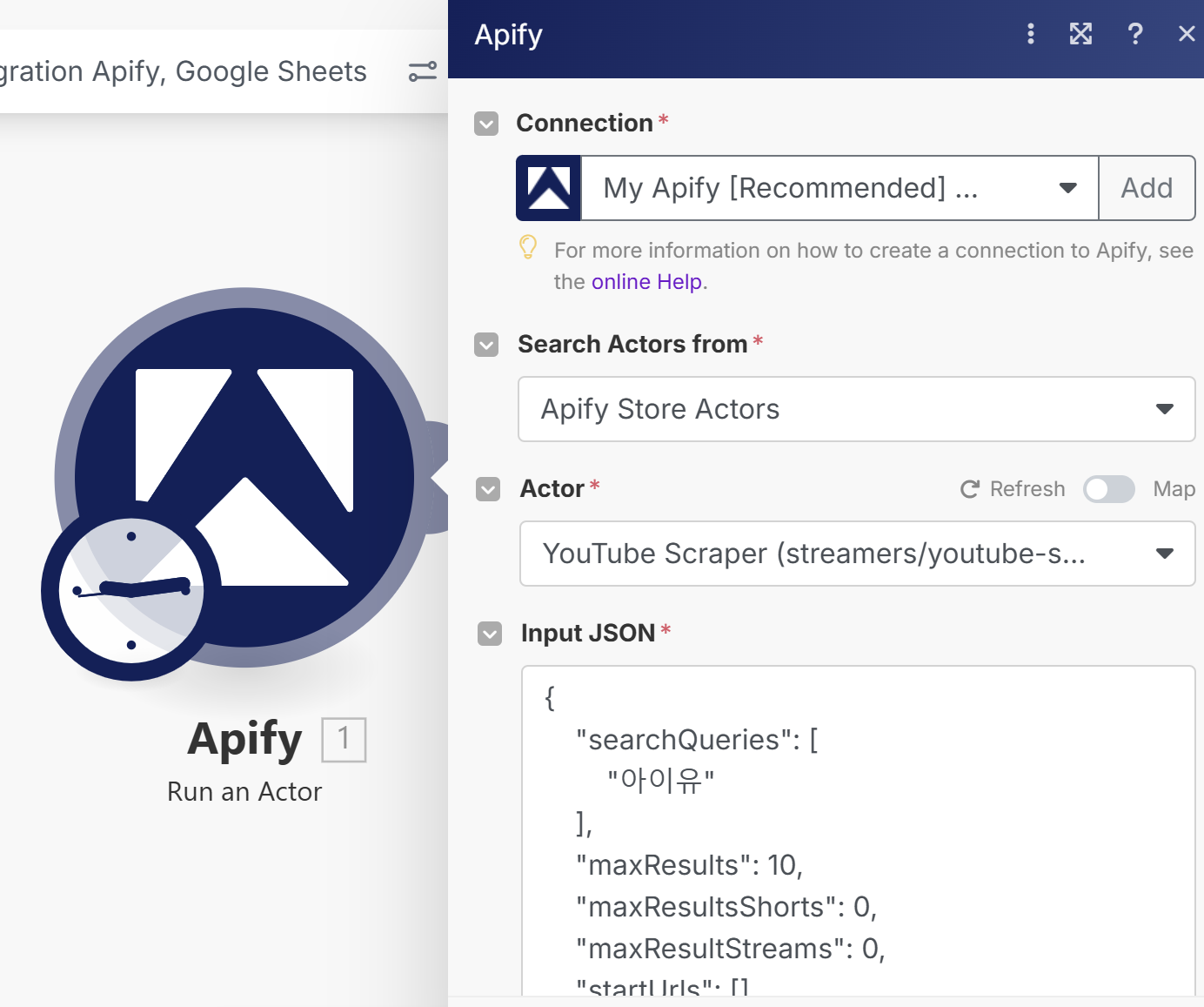This screenshot has height=1007, width=1204.
Task: Click the Apify panel header title
Action: [508, 35]
